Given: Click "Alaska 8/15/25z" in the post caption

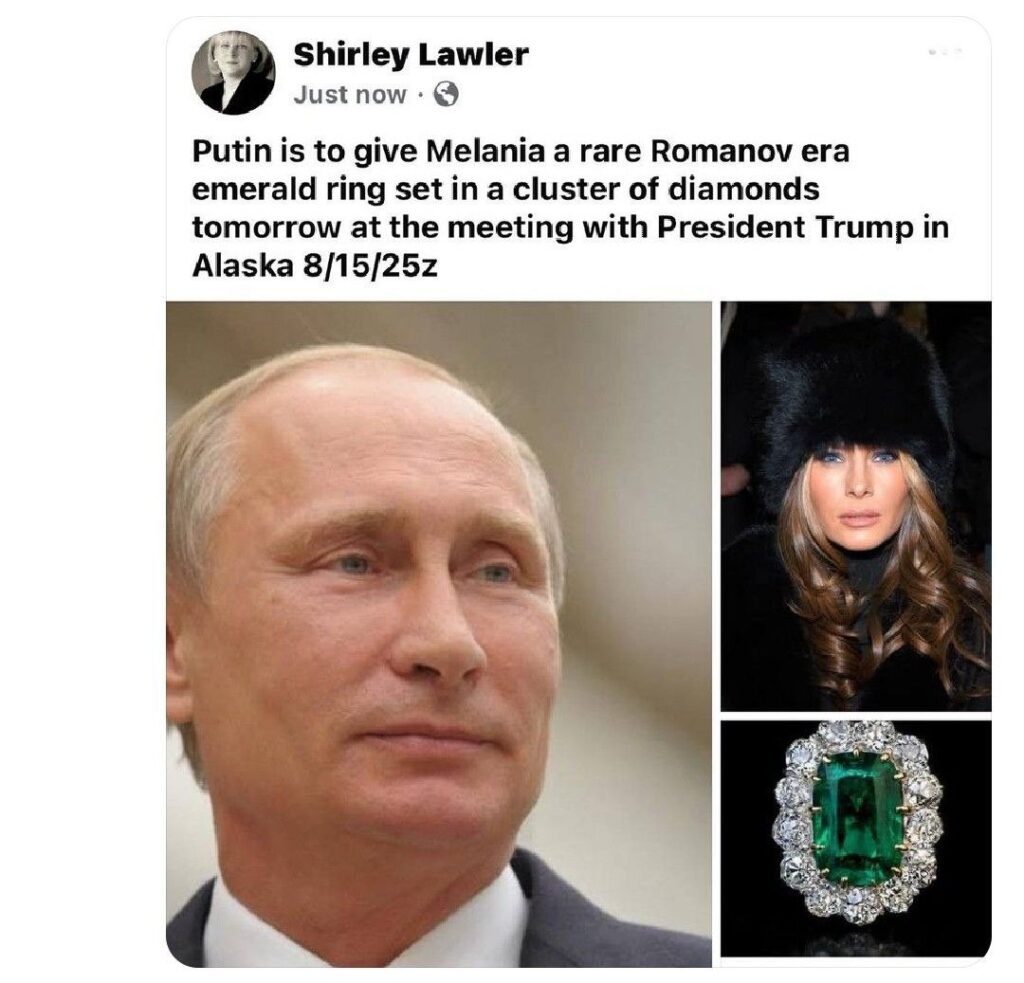Looking at the screenshot, I should 314,265.
